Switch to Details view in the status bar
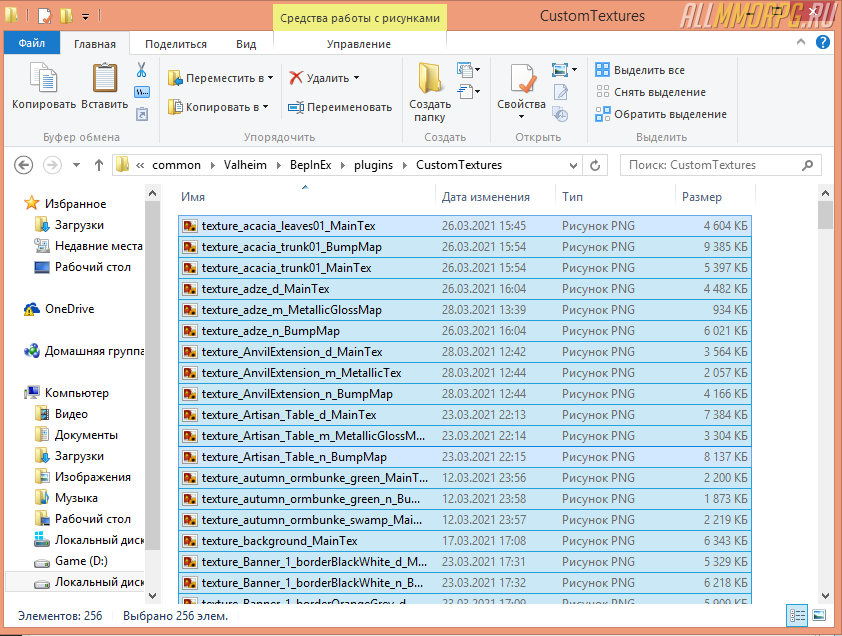The width and height of the screenshot is (842, 636). click(x=797, y=615)
